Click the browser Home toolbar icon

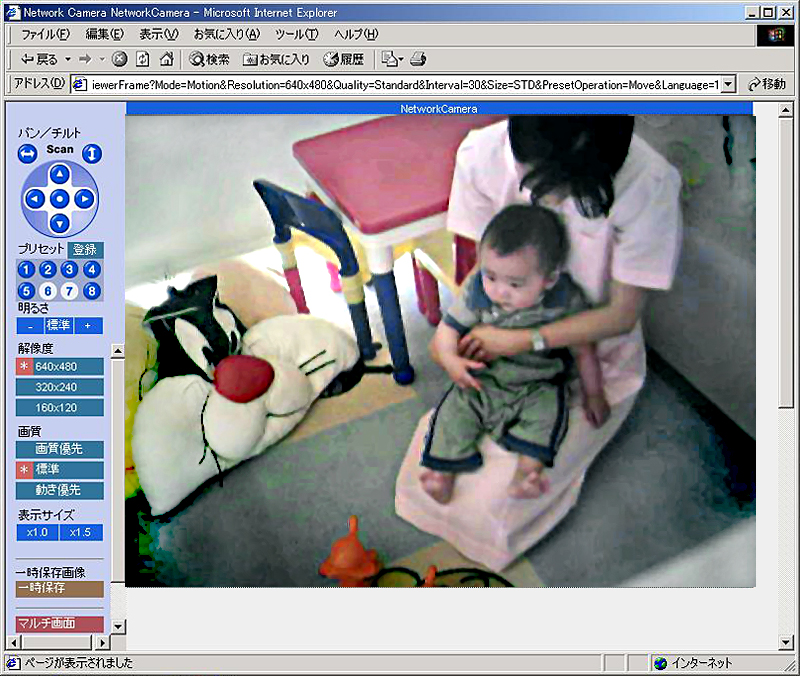click(x=167, y=59)
